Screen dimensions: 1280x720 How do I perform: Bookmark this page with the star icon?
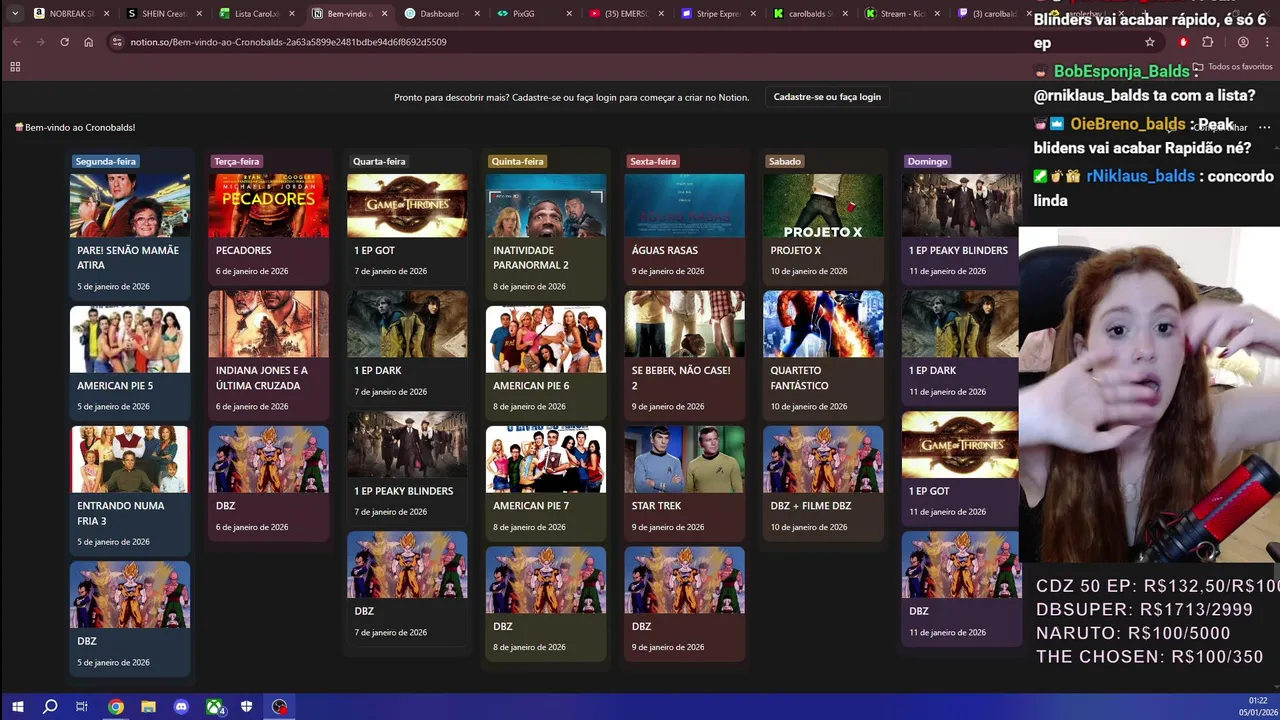pyautogui.click(x=1150, y=42)
